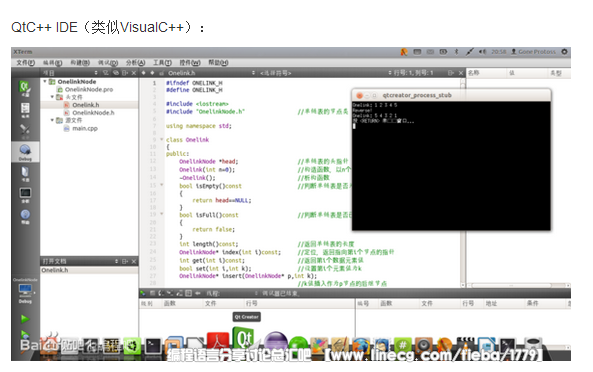The image size is (593, 372).
Task: Focus the qtcreator_process_stub title bar
Action: point(451,95)
